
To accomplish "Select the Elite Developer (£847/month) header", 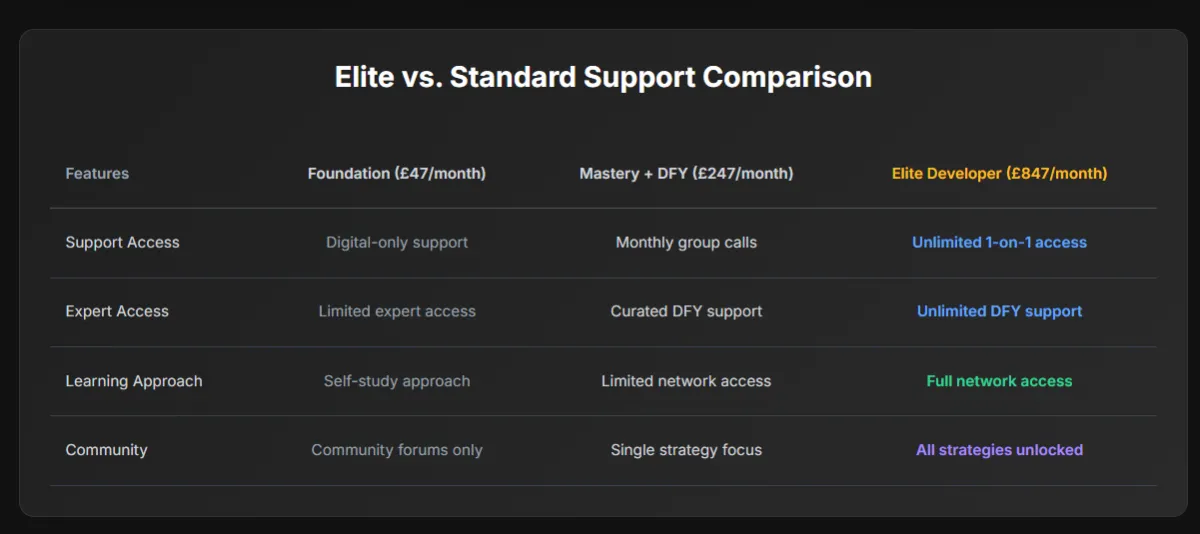I will [999, 174].
